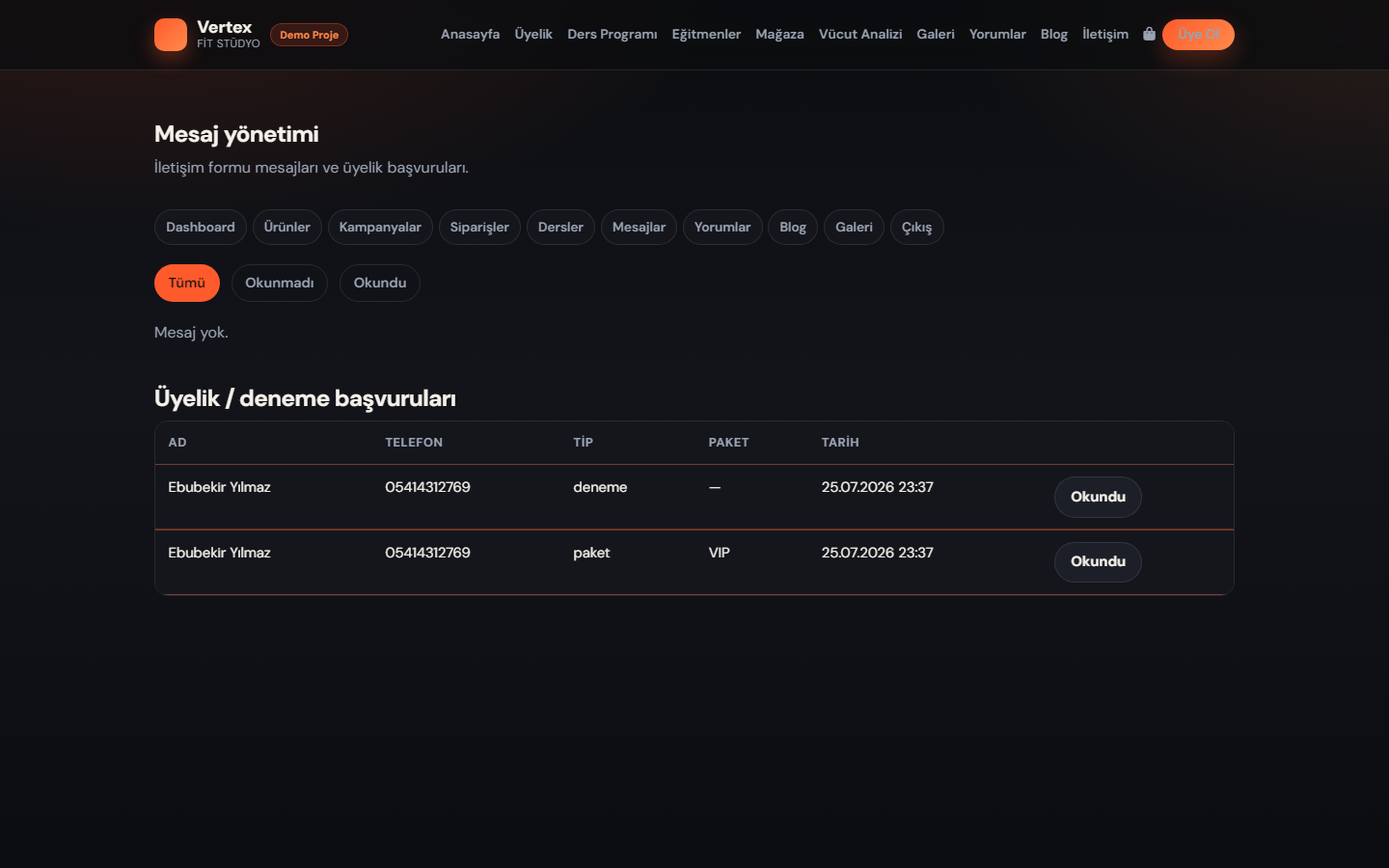Click the Vertex brand name text
This screenshot has width=1389, height=868.
[225, 27]
